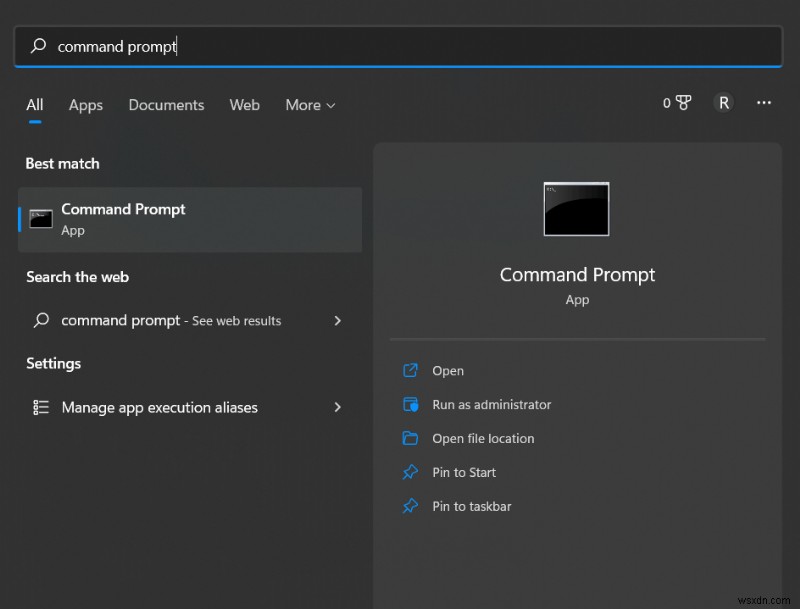Click the web search magnifier icon
Image resolution: width=800 pixels, height=609 pixels.
coord(41,320)
